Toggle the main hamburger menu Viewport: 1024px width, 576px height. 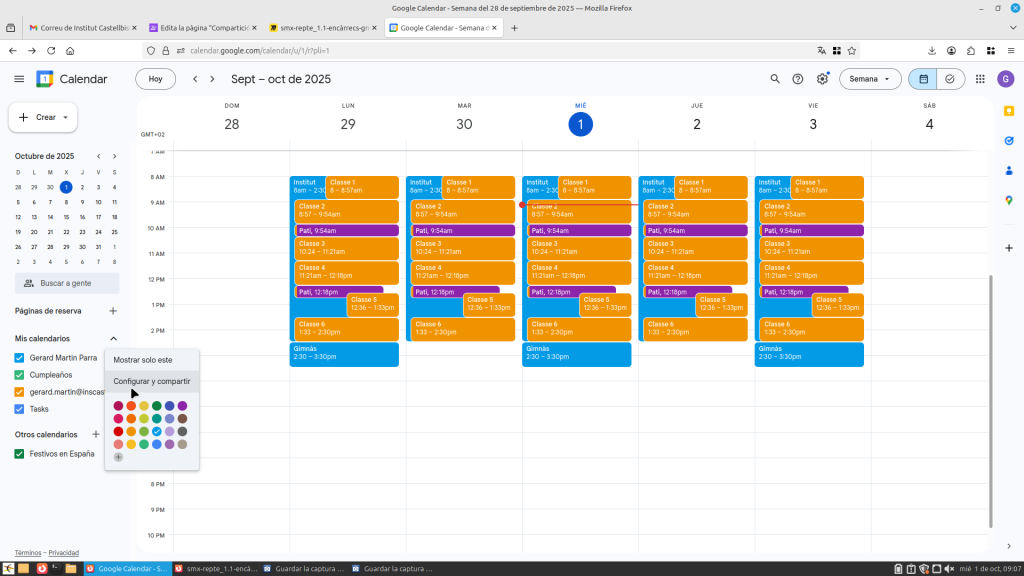coord(19,79)
